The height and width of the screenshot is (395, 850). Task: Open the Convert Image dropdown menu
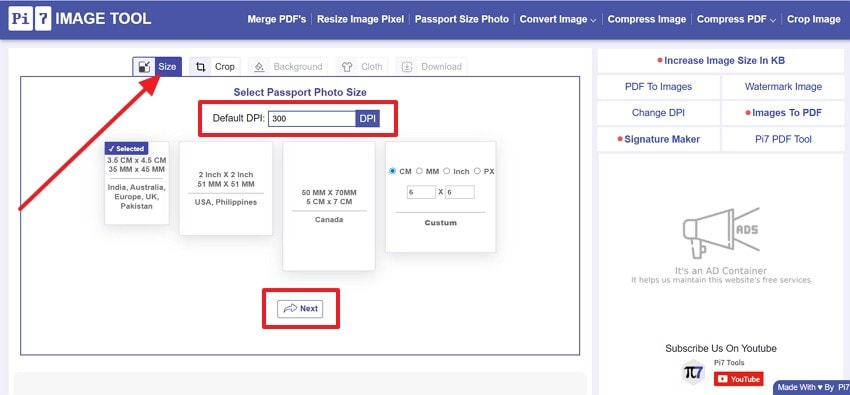(558, 19)
